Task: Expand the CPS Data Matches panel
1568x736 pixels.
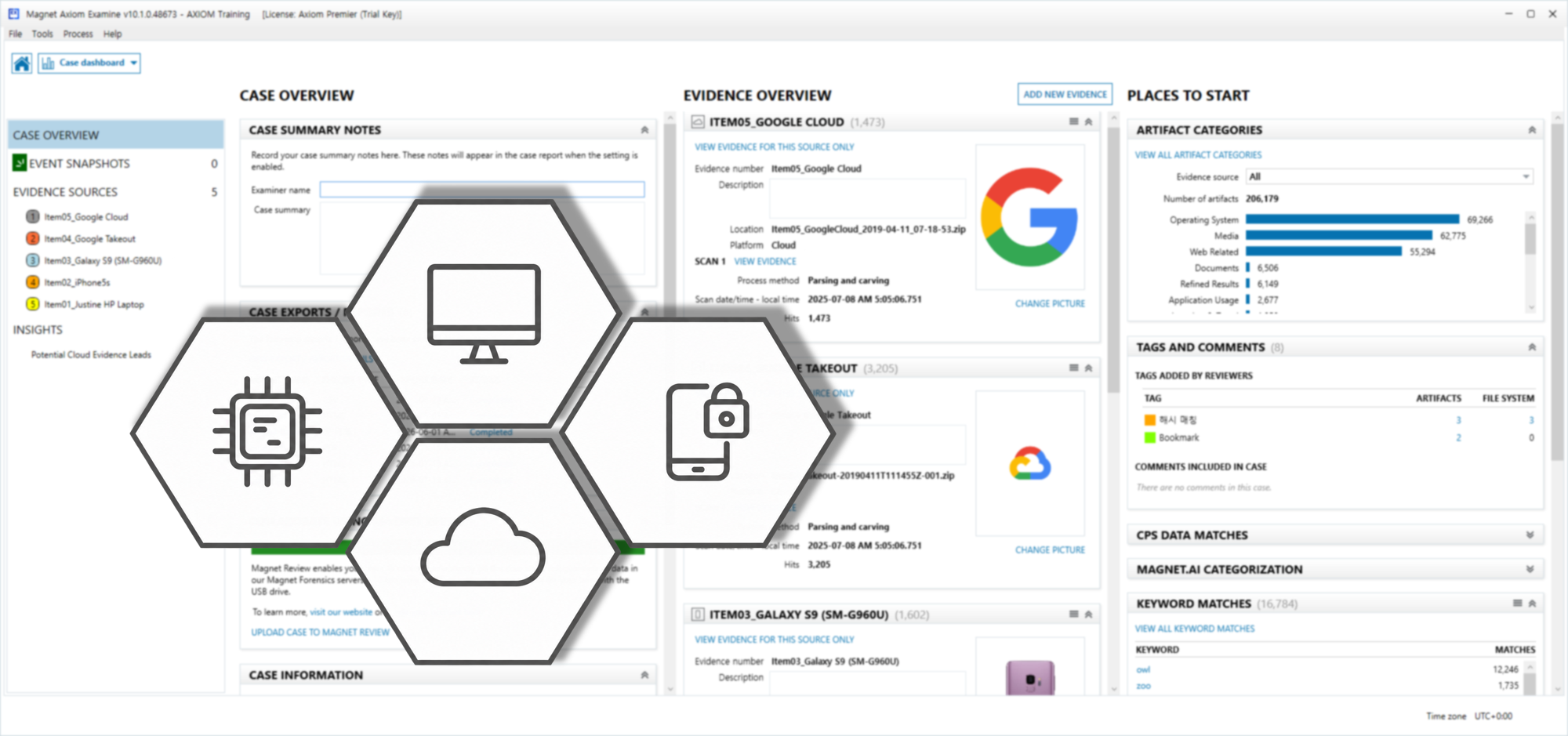Action: pyautogui.click(x=1530, y=535)
